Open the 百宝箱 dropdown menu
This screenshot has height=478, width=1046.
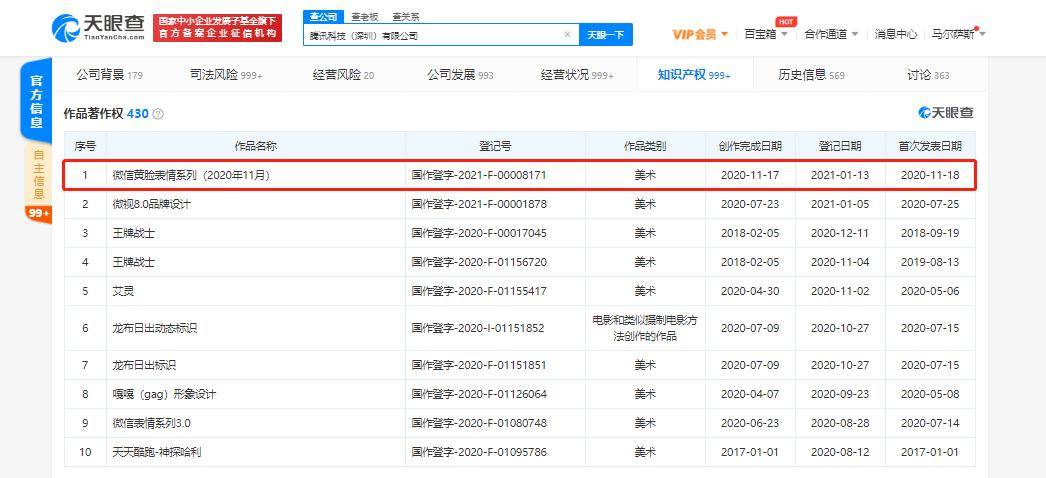(766, 34)
